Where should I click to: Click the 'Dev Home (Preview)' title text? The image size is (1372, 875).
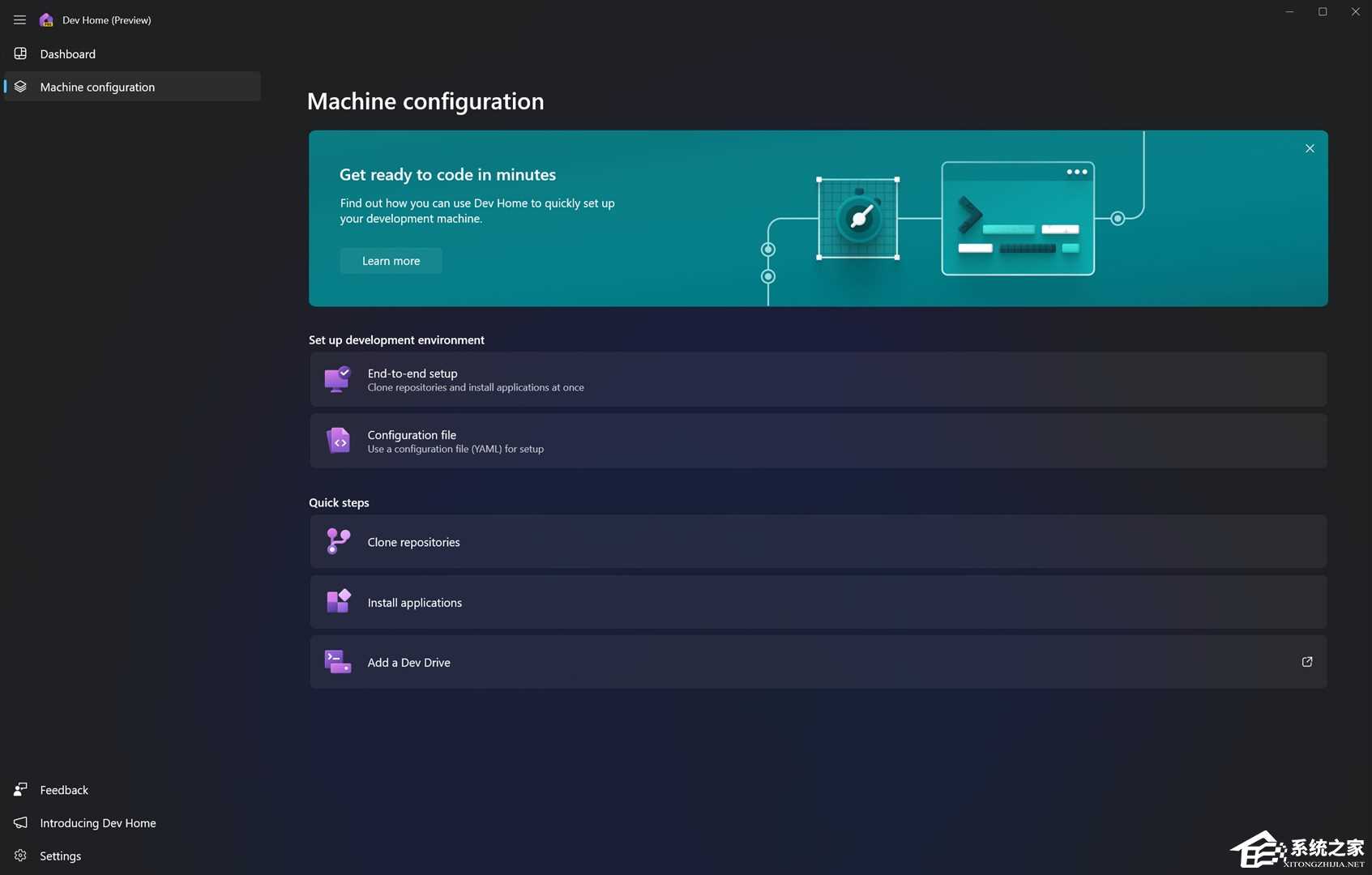(x=107, y=19)
